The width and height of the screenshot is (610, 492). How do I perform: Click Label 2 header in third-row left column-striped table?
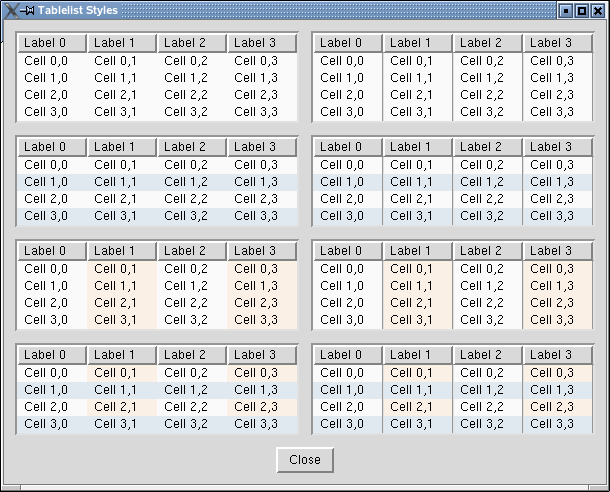click(x=192, y=251)
